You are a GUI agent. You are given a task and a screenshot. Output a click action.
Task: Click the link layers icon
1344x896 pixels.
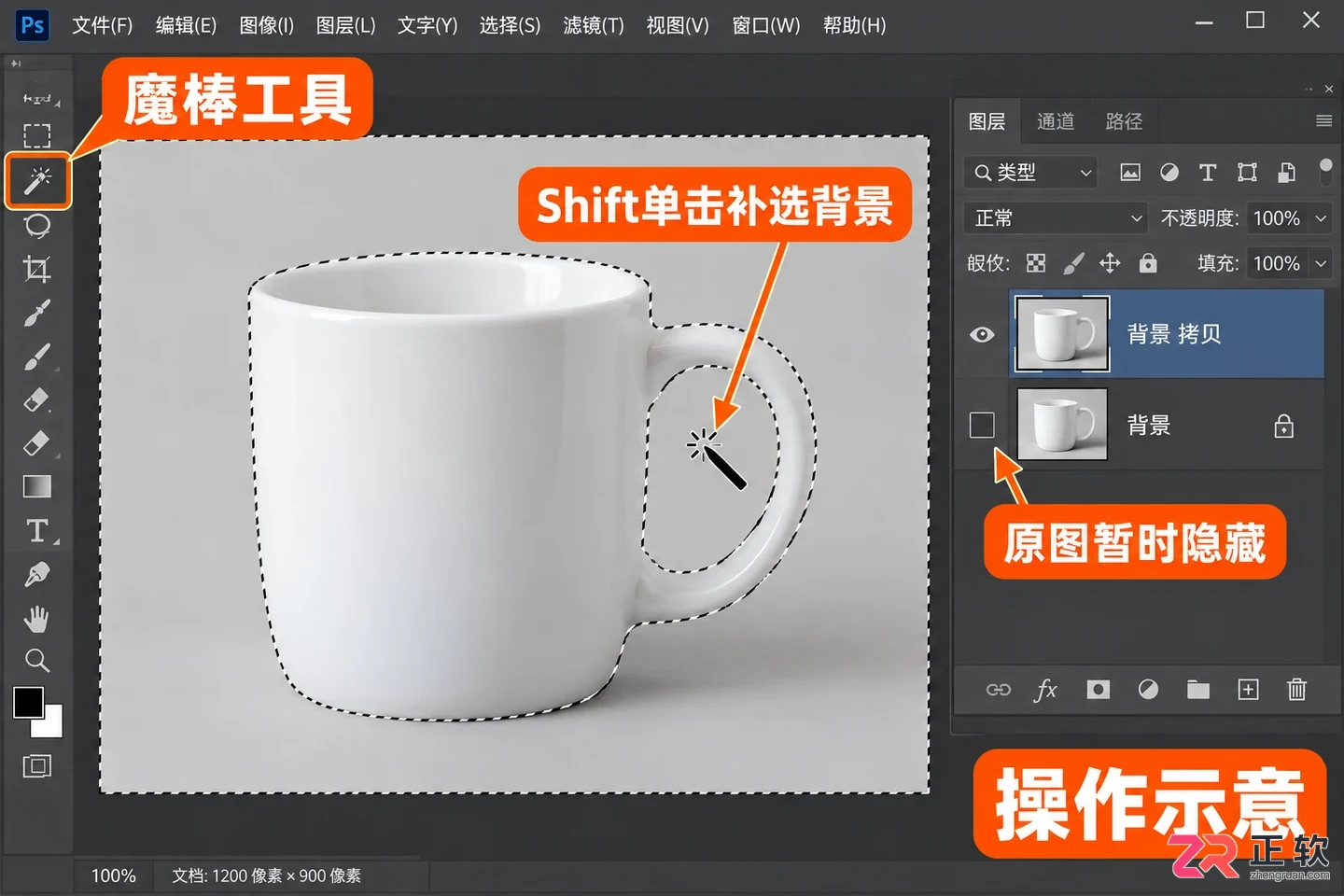999,690
